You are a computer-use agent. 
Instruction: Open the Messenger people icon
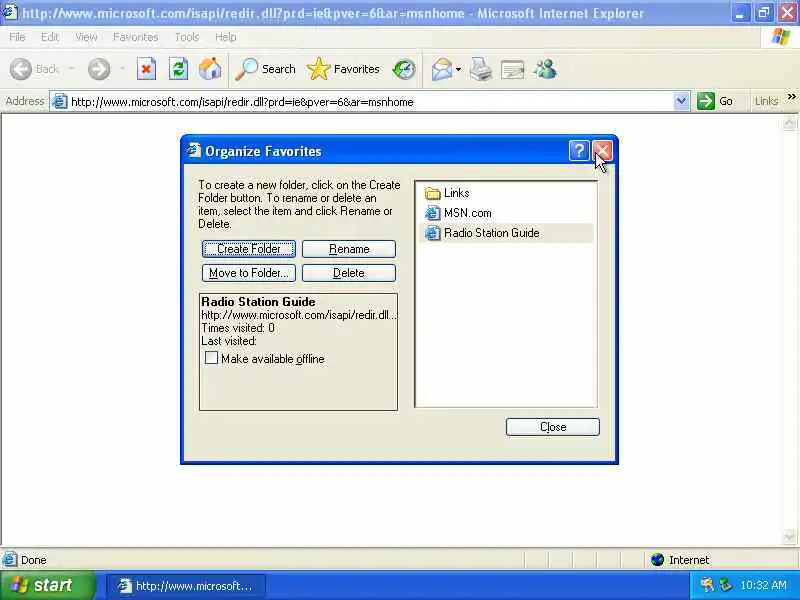tap(545, 69)
